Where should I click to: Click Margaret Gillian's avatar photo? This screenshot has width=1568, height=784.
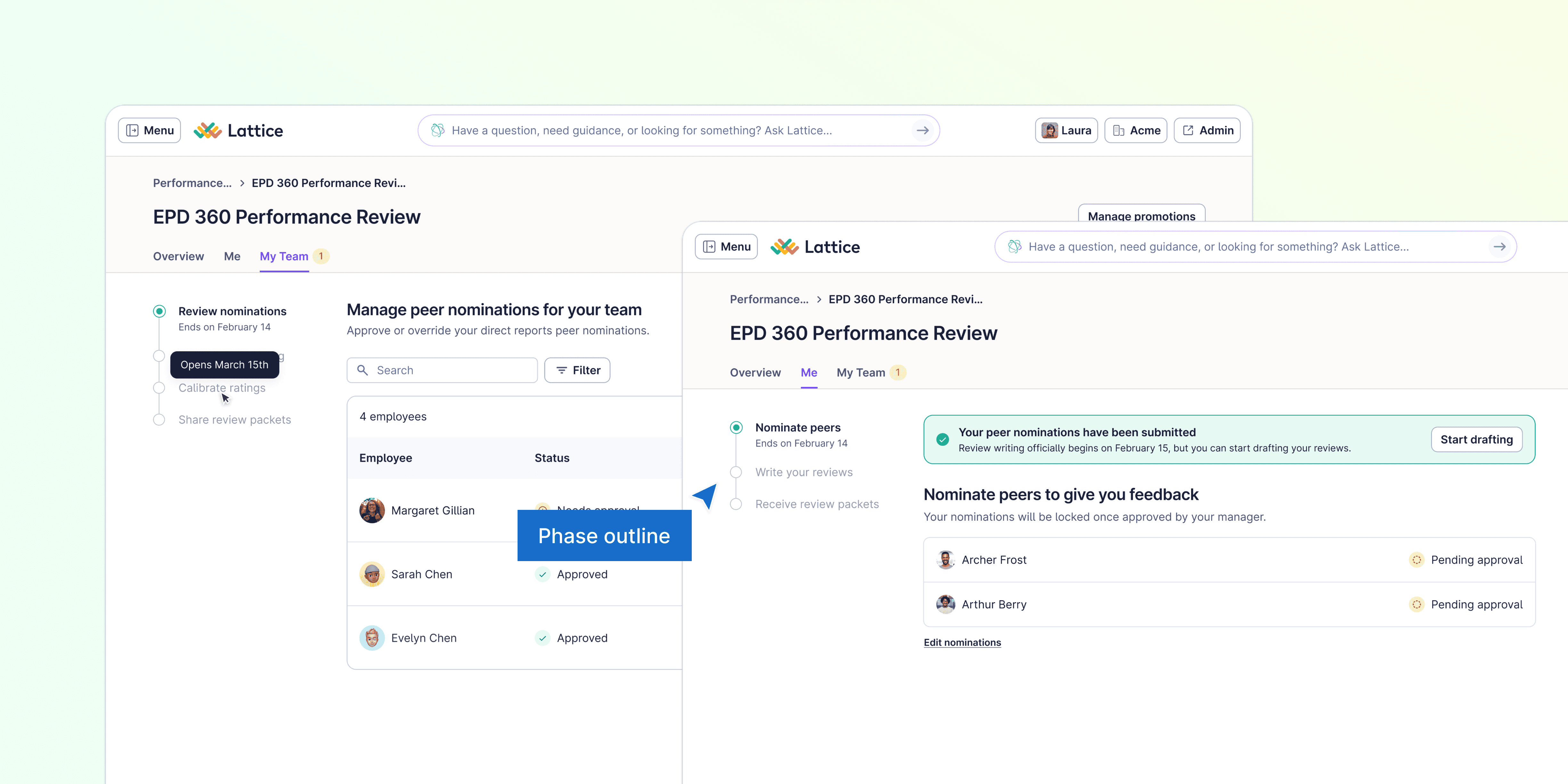[x=372, y=510]
